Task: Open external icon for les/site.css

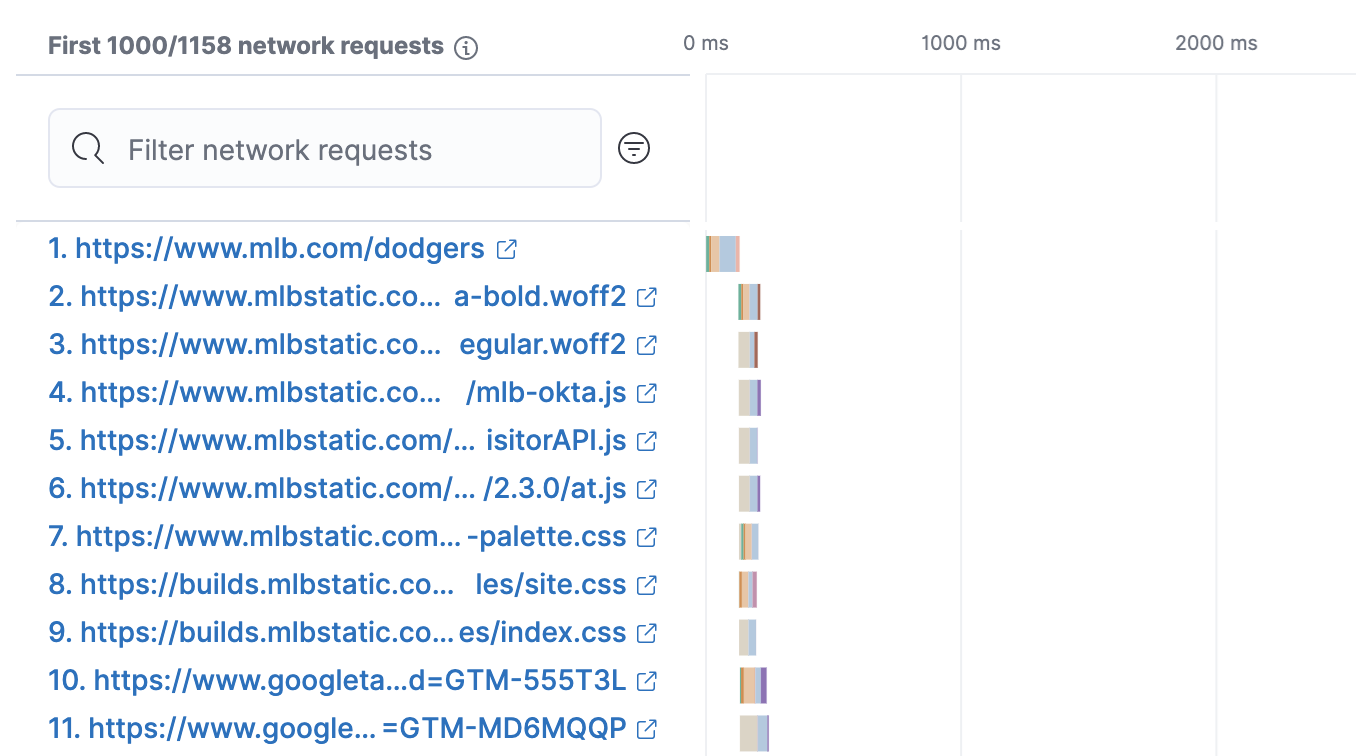Action: click(647, 585)
